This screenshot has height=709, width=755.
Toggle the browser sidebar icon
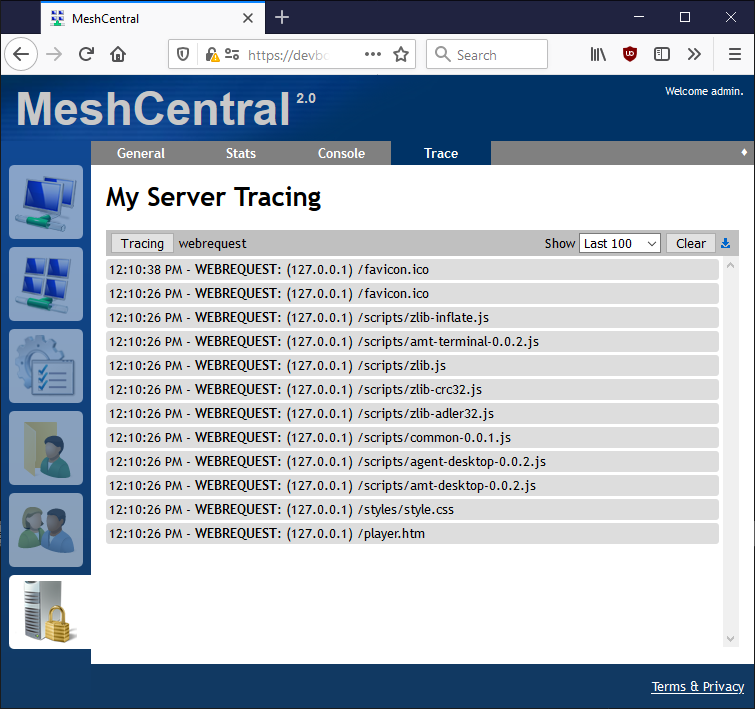tap(662, 54)
